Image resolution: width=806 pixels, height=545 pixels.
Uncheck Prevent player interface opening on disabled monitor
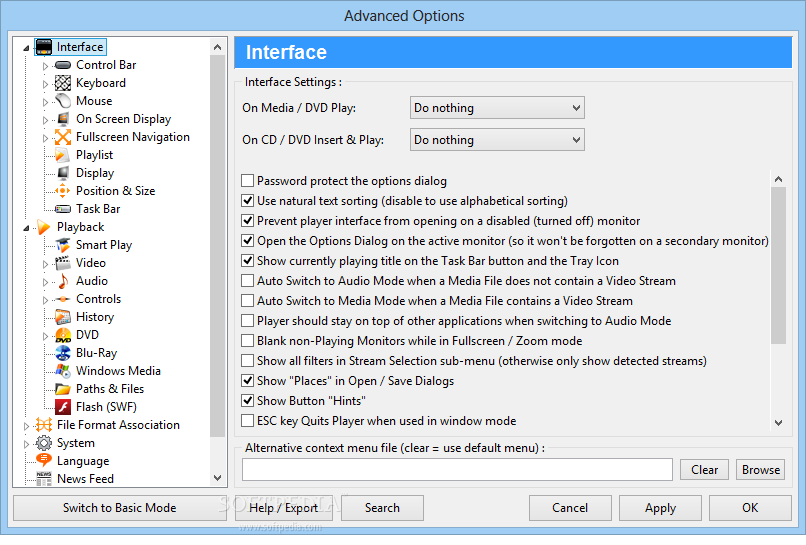click(248, 221)
